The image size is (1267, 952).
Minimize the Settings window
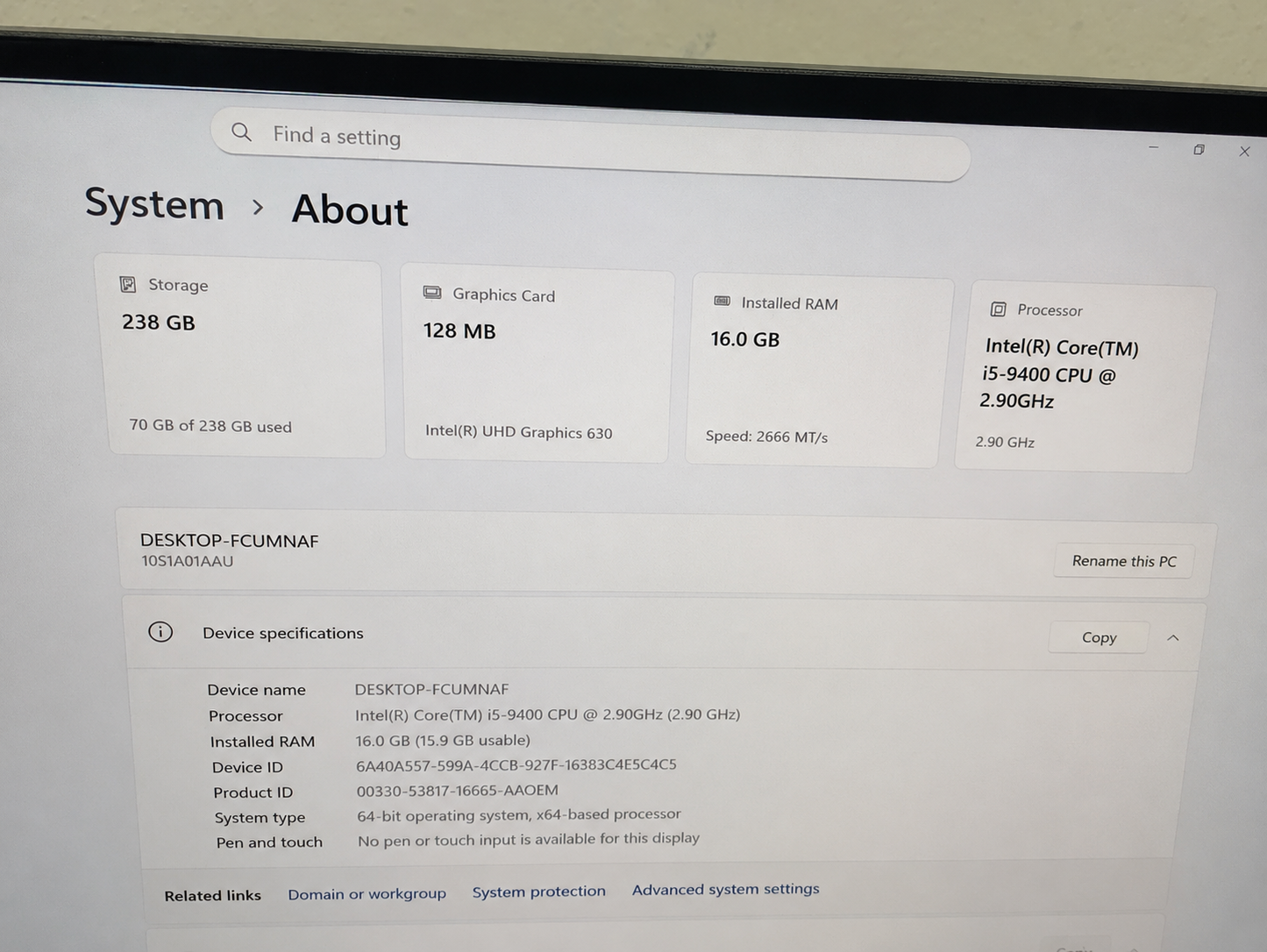tap(1154, 147)
